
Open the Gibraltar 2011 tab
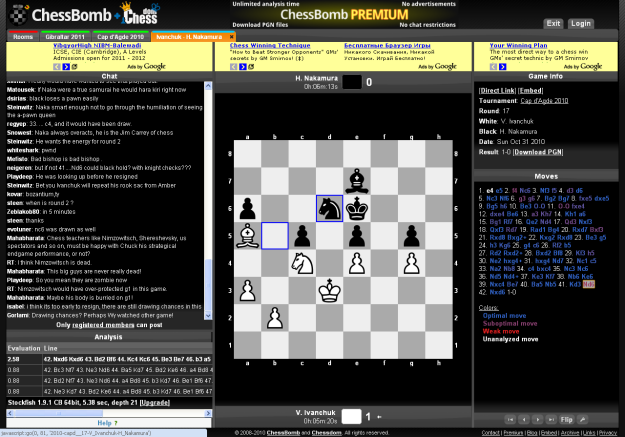point(65,36)
